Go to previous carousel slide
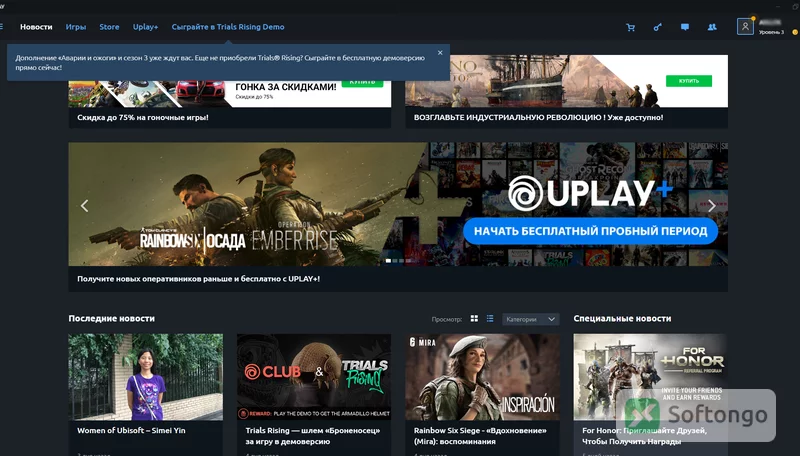This screenshot has height=456, width=800. click(85, 206)
